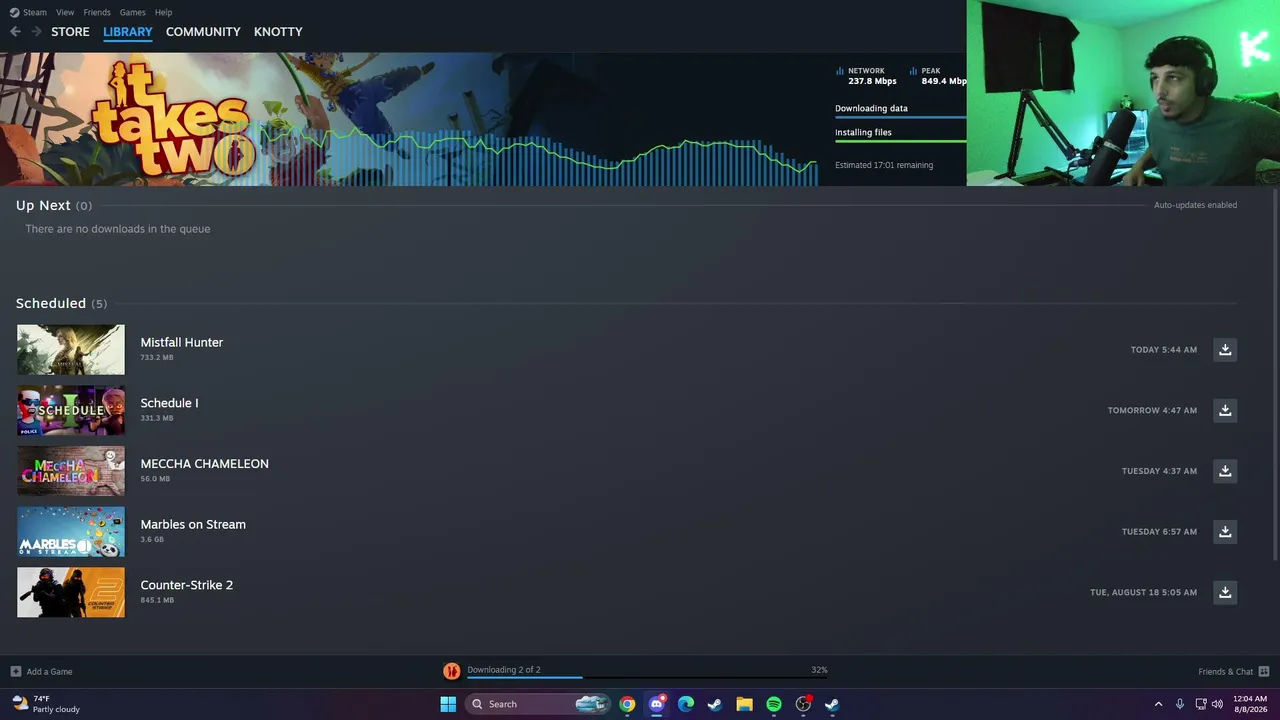The height and width of the screenshot is (720, 1280).
Task: Click the Add a Game link
Action: pyautogui.click(x=49, y=671)
